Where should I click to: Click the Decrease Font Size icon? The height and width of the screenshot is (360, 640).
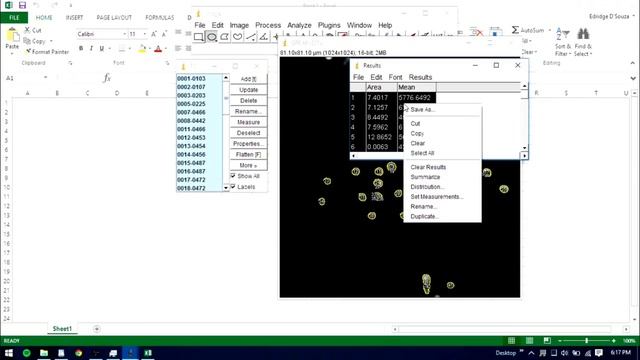pos(164,34)
